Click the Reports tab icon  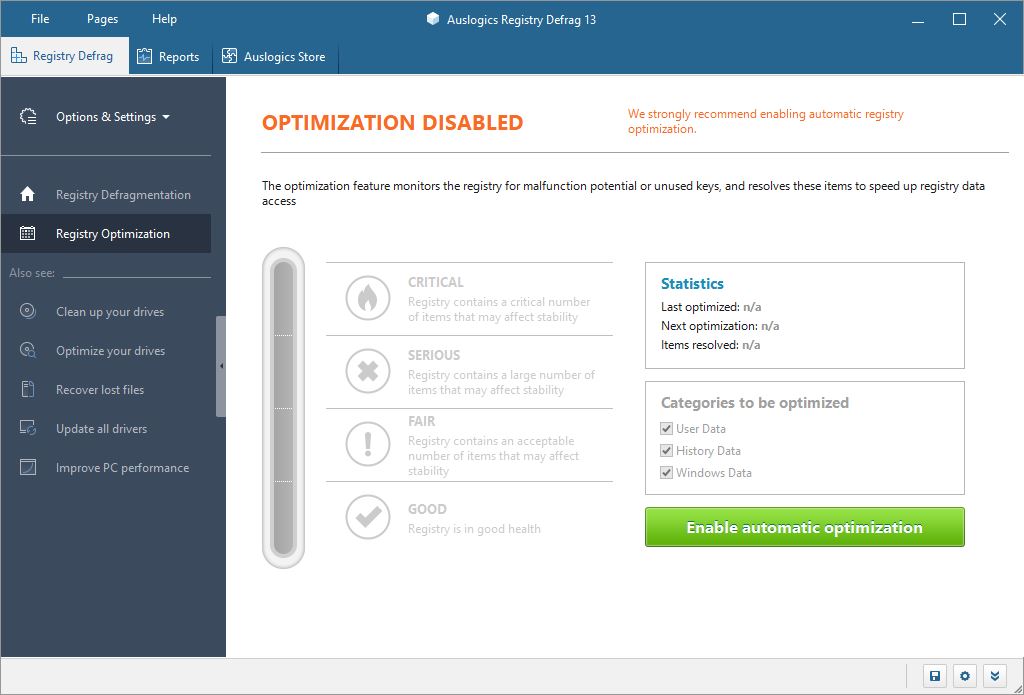tap(144, 57)
